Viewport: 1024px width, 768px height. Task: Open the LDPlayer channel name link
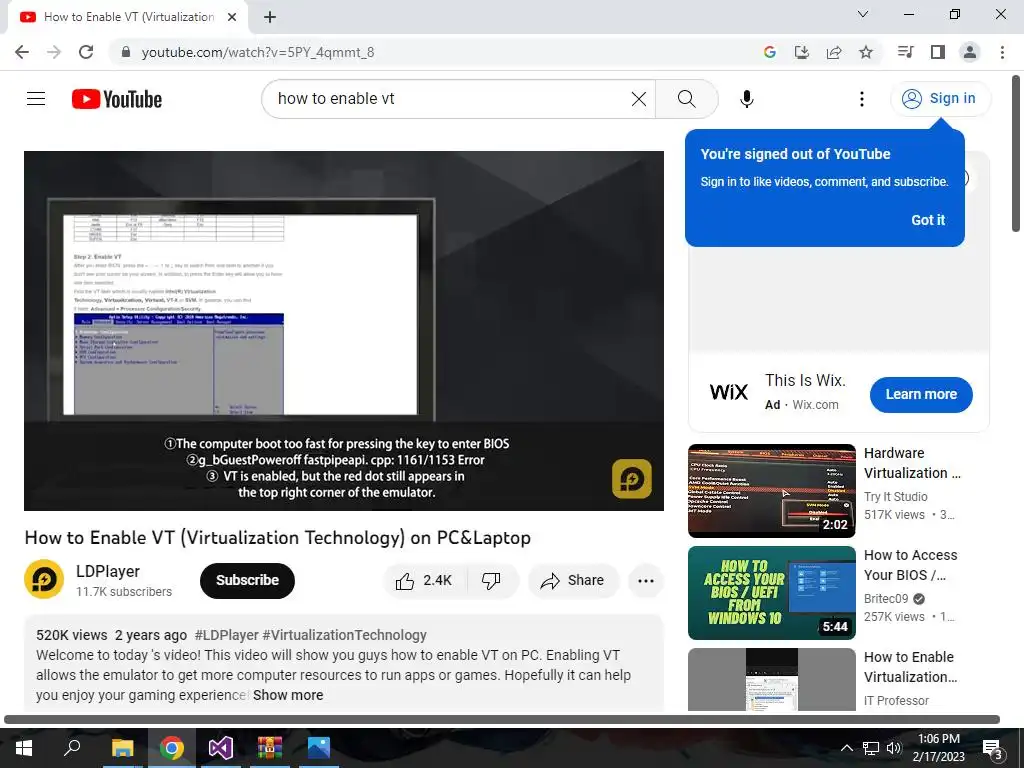coord(108,571)
